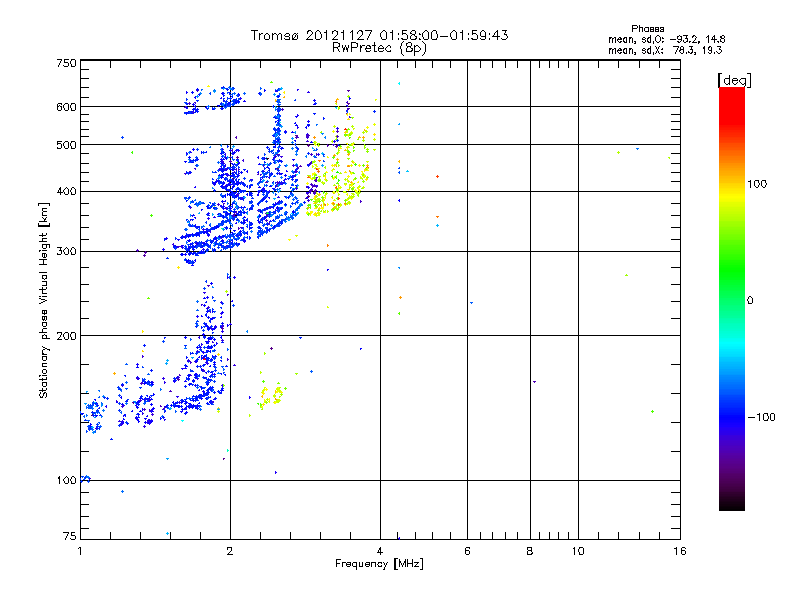800x600 pixels.
Task: Click the y-axis label '100'
Action: coord(66,481)
